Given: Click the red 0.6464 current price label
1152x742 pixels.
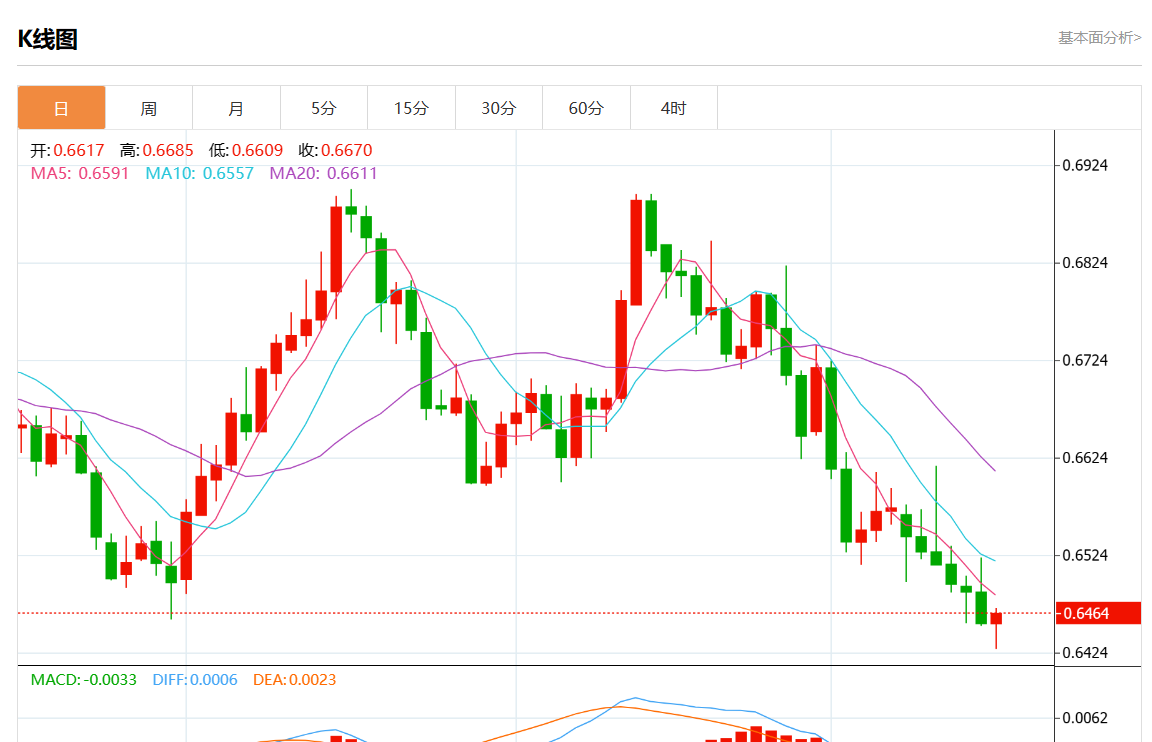Looking at the screenshot, I should coord(1098,613).
